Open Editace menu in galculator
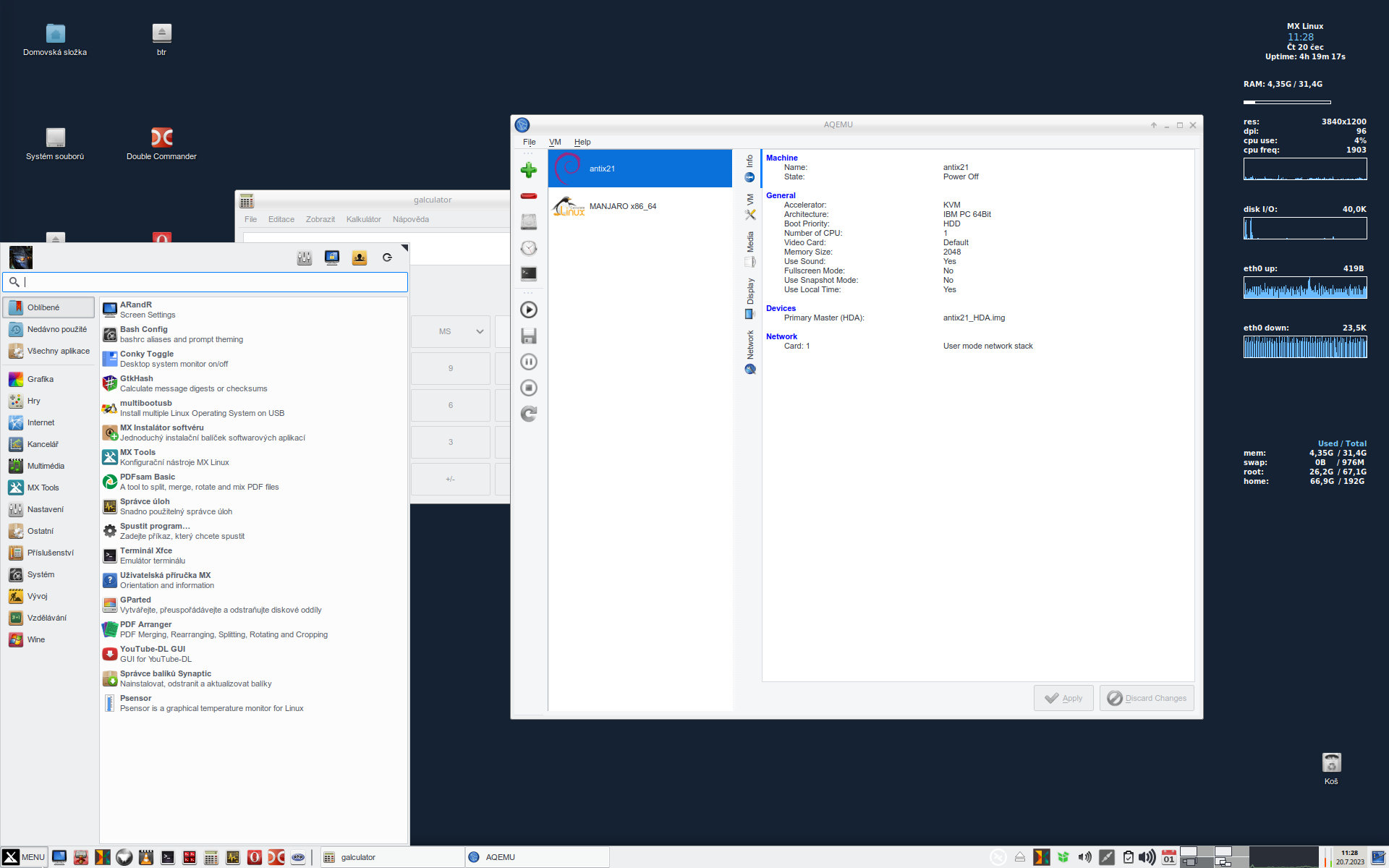1389x868 pixels. click(281, 219)
